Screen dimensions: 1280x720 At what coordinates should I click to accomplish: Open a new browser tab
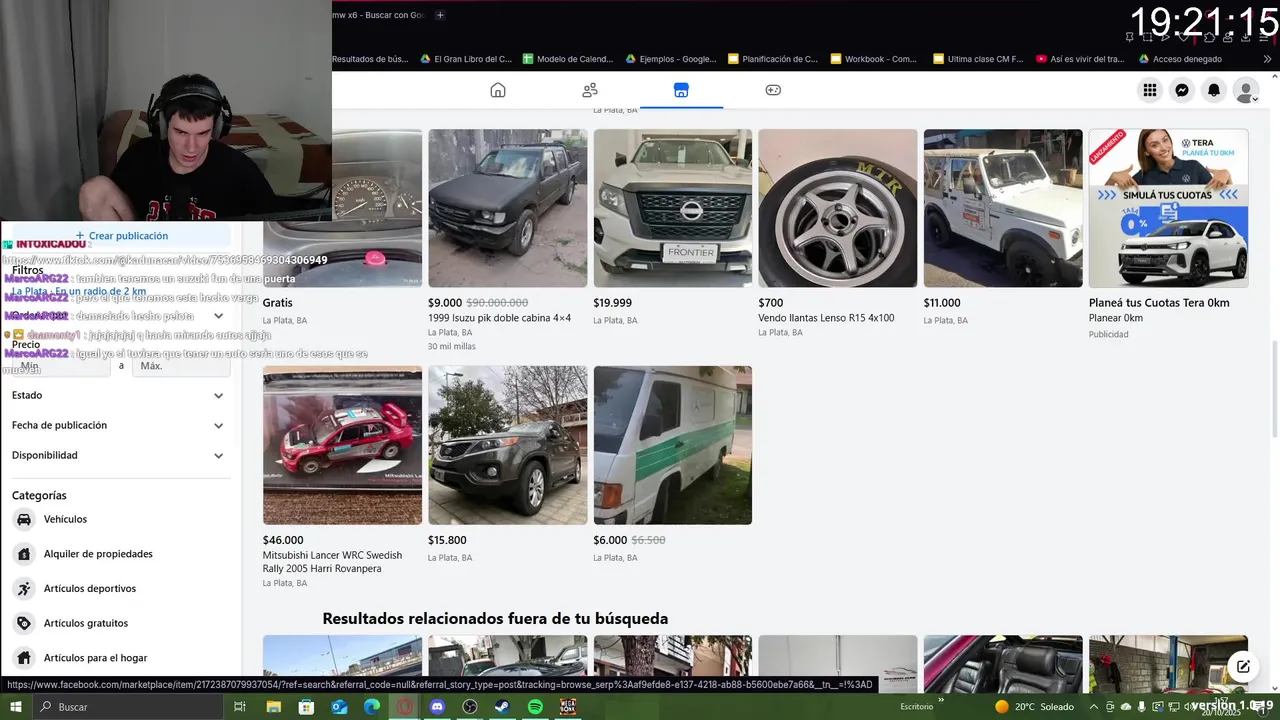[x=440, y=15]
